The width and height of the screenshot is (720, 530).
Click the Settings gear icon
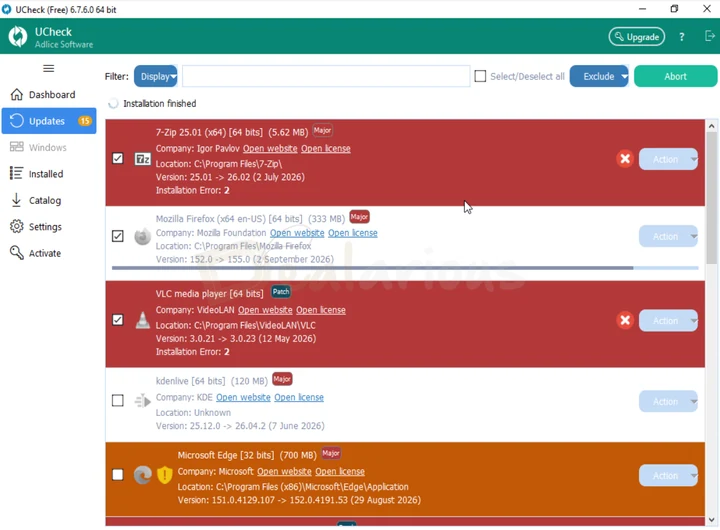click(x=17, y=226)
